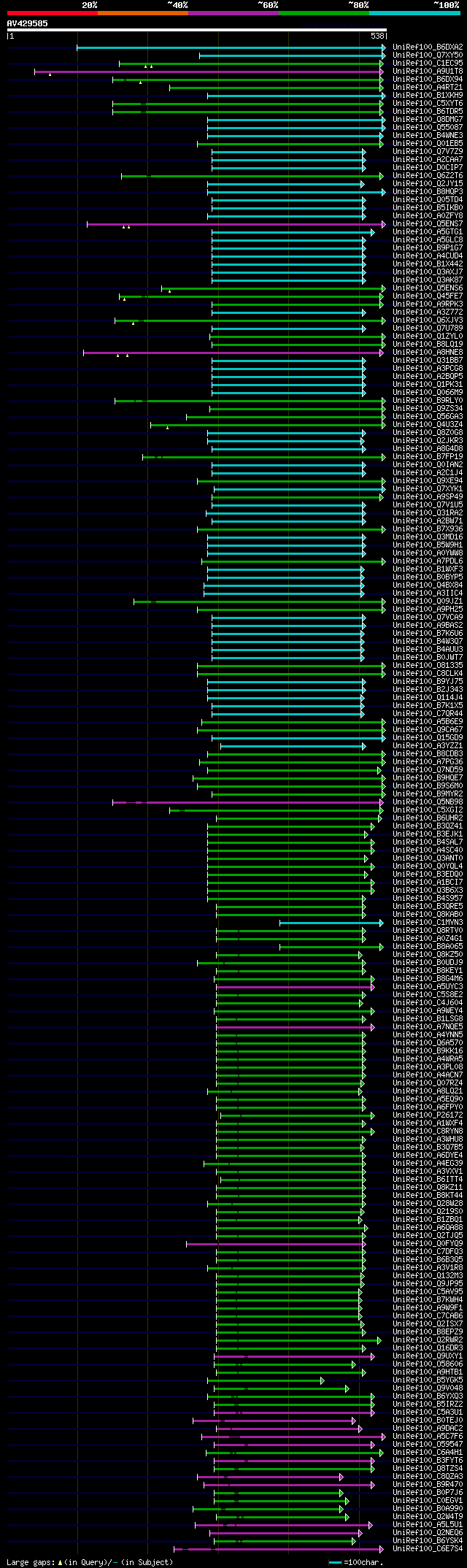Click the cyan alignment bar for B6DXA2
Image resolution: width=467 pixels, height=1568 pixels.
[231, 47]
